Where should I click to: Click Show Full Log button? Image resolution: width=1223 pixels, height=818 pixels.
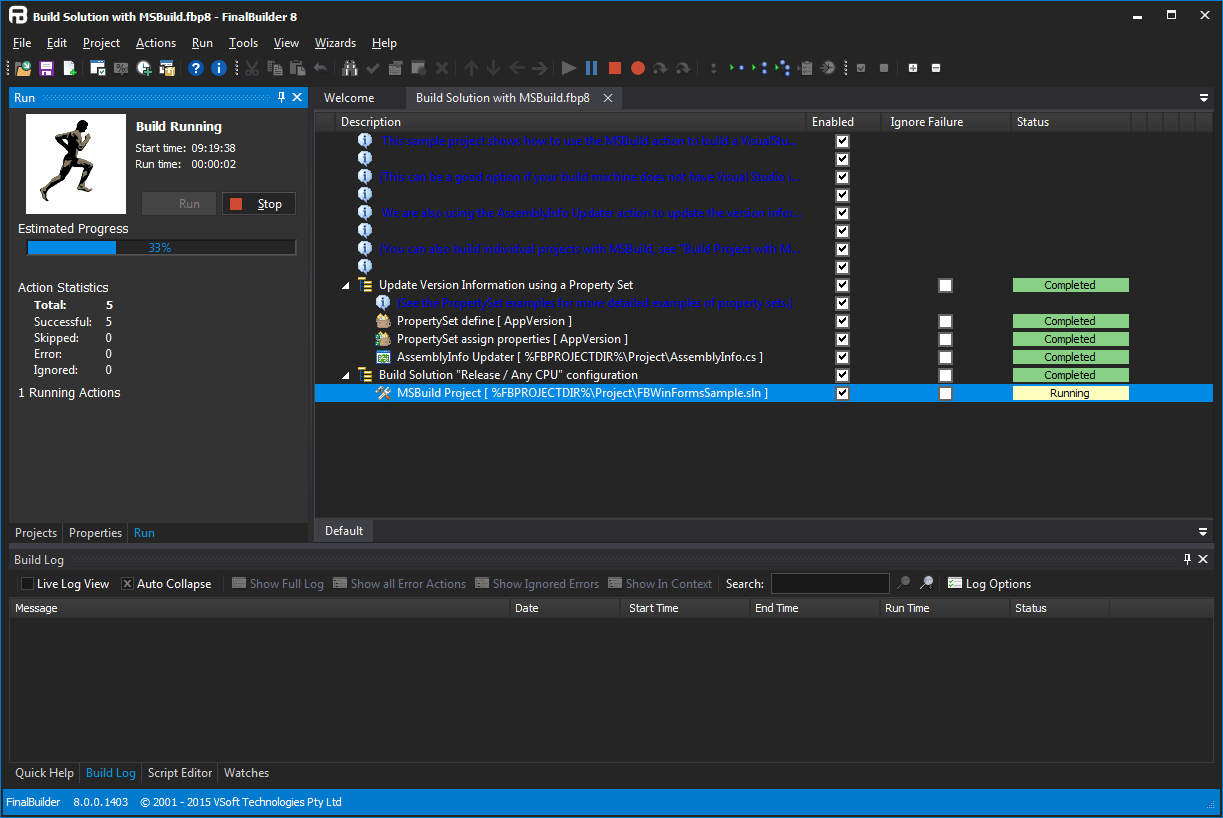pos(278,584)
